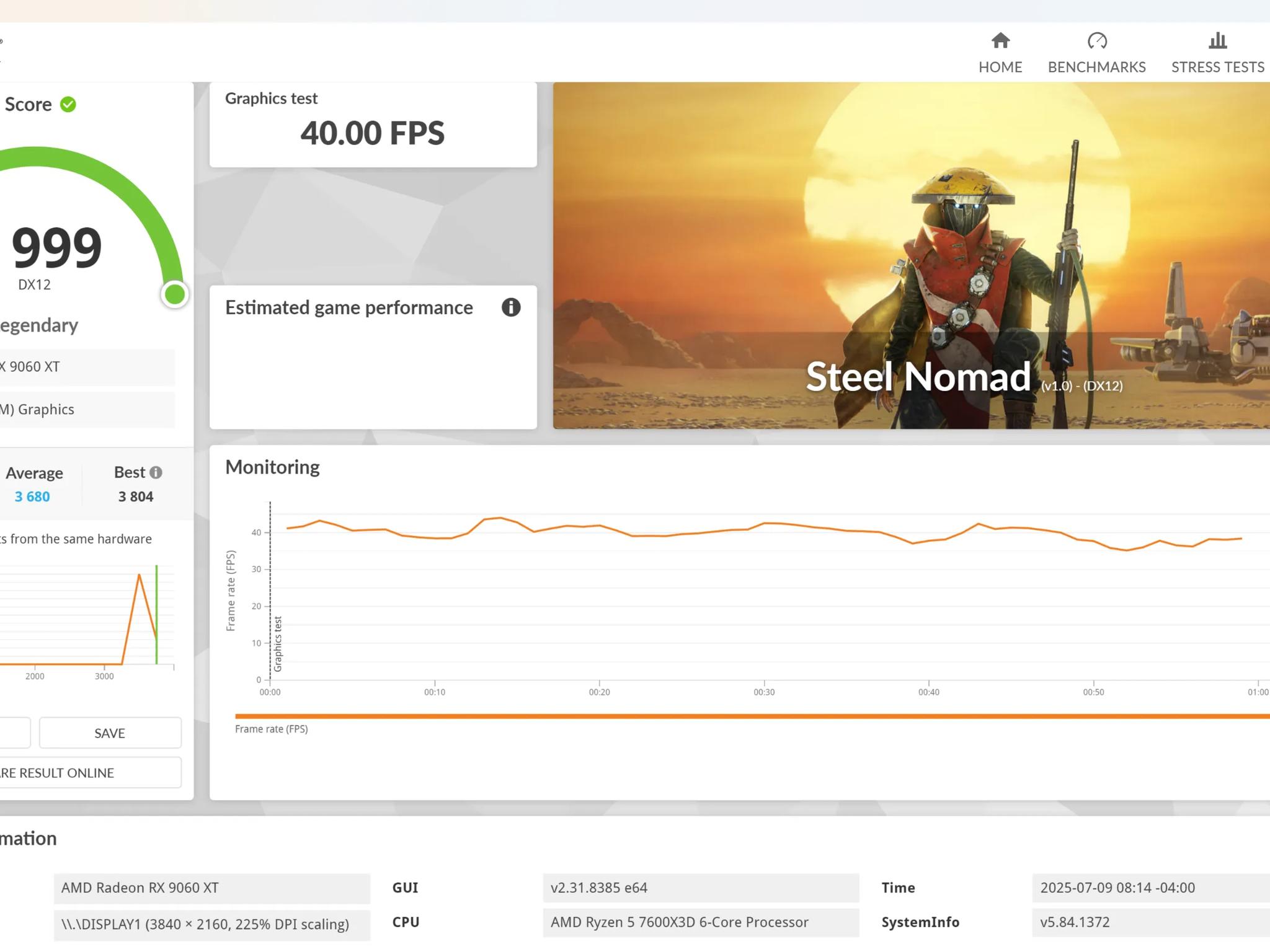
Task: Click the SAVE button
Action: pyautogui.click(x=110, y=733)
